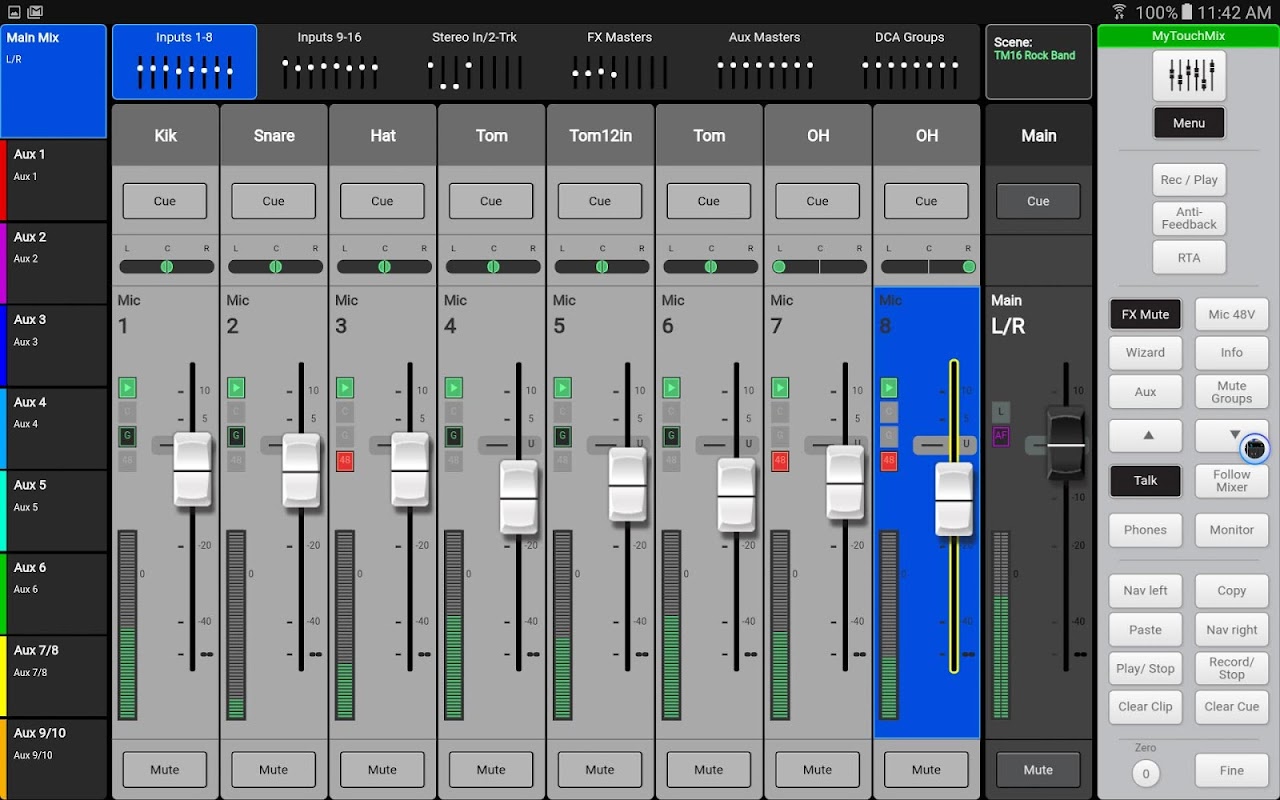This screenshot has height=800, width=1280.
Task: Open the Menu button
Action: point(1189,123)
